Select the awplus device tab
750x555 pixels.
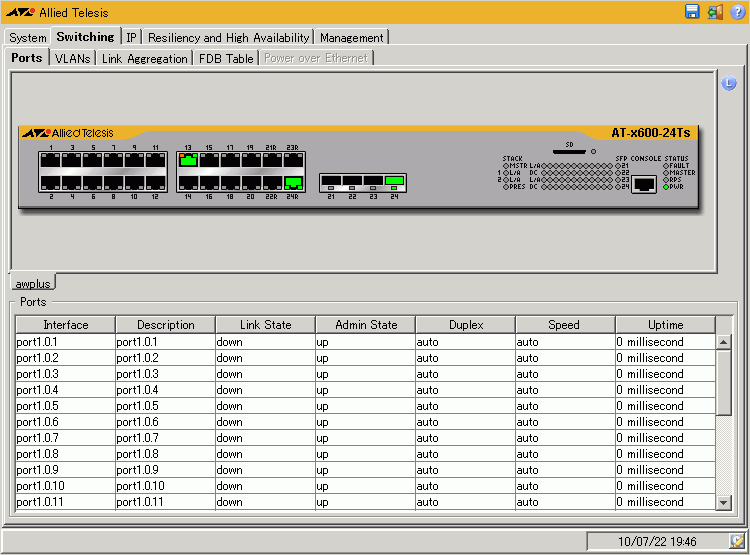pos(33,283)
